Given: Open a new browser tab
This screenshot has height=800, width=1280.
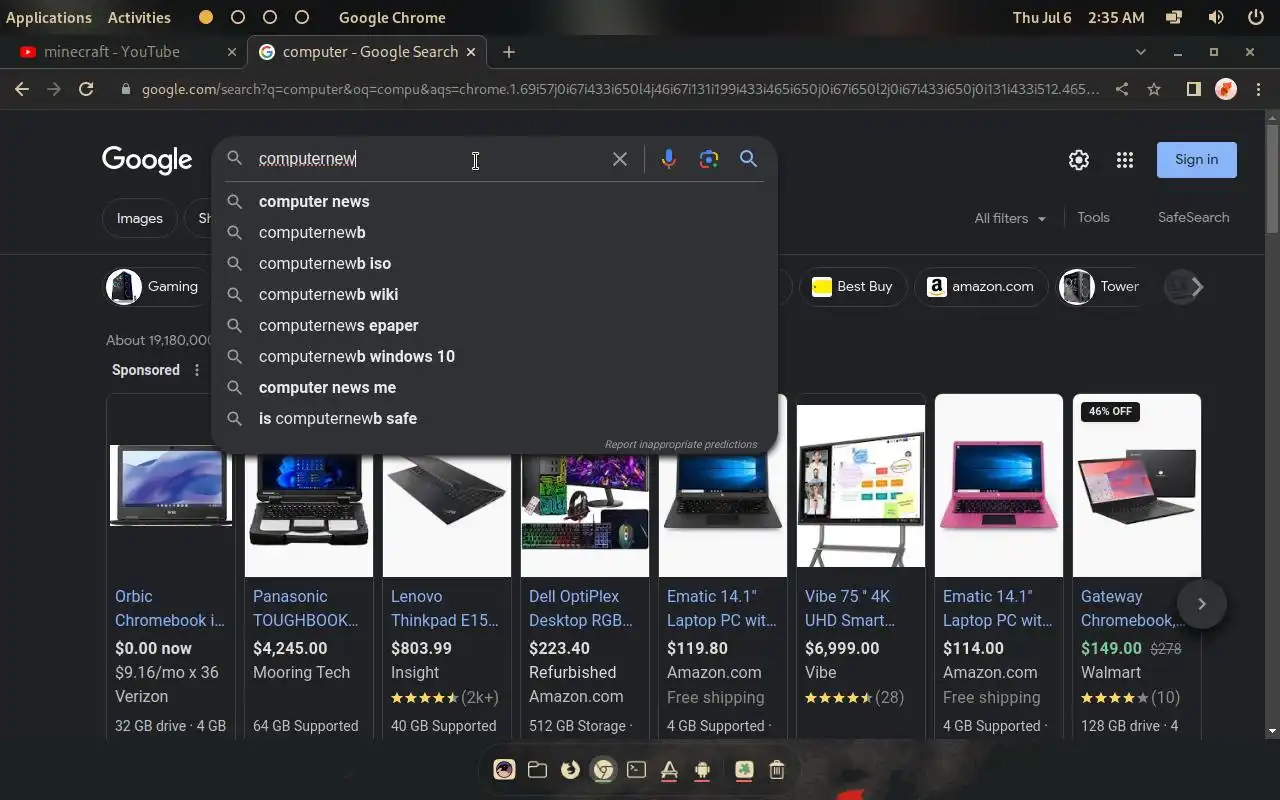Looking at the screenshot, I should [509, 52].
